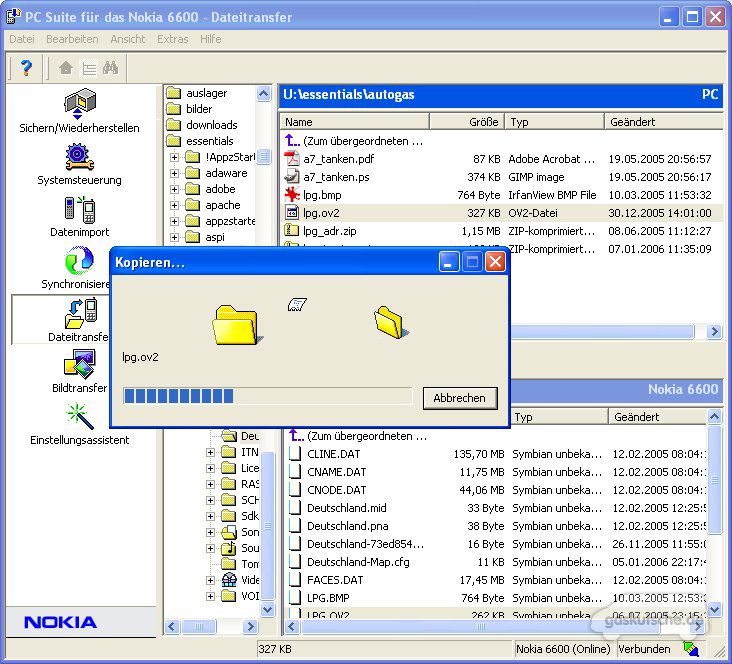This screenshot has height=664, width=732.
Task: Click the zip icon of lpg_adr.zip
Action: (x=292, y=231)
